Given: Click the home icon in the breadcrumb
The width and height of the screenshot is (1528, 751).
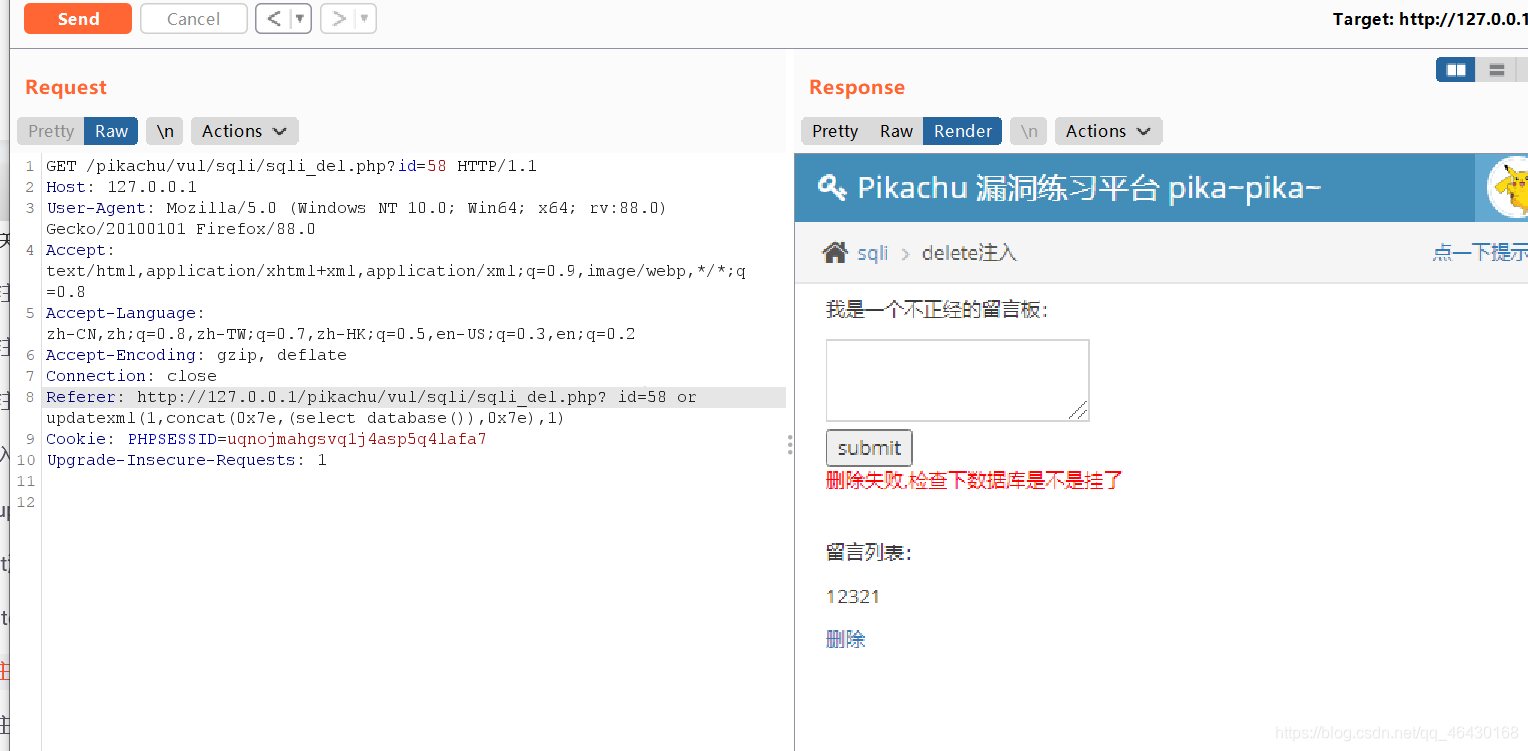Looking at the screenshot, I should (x=835, y=253).
